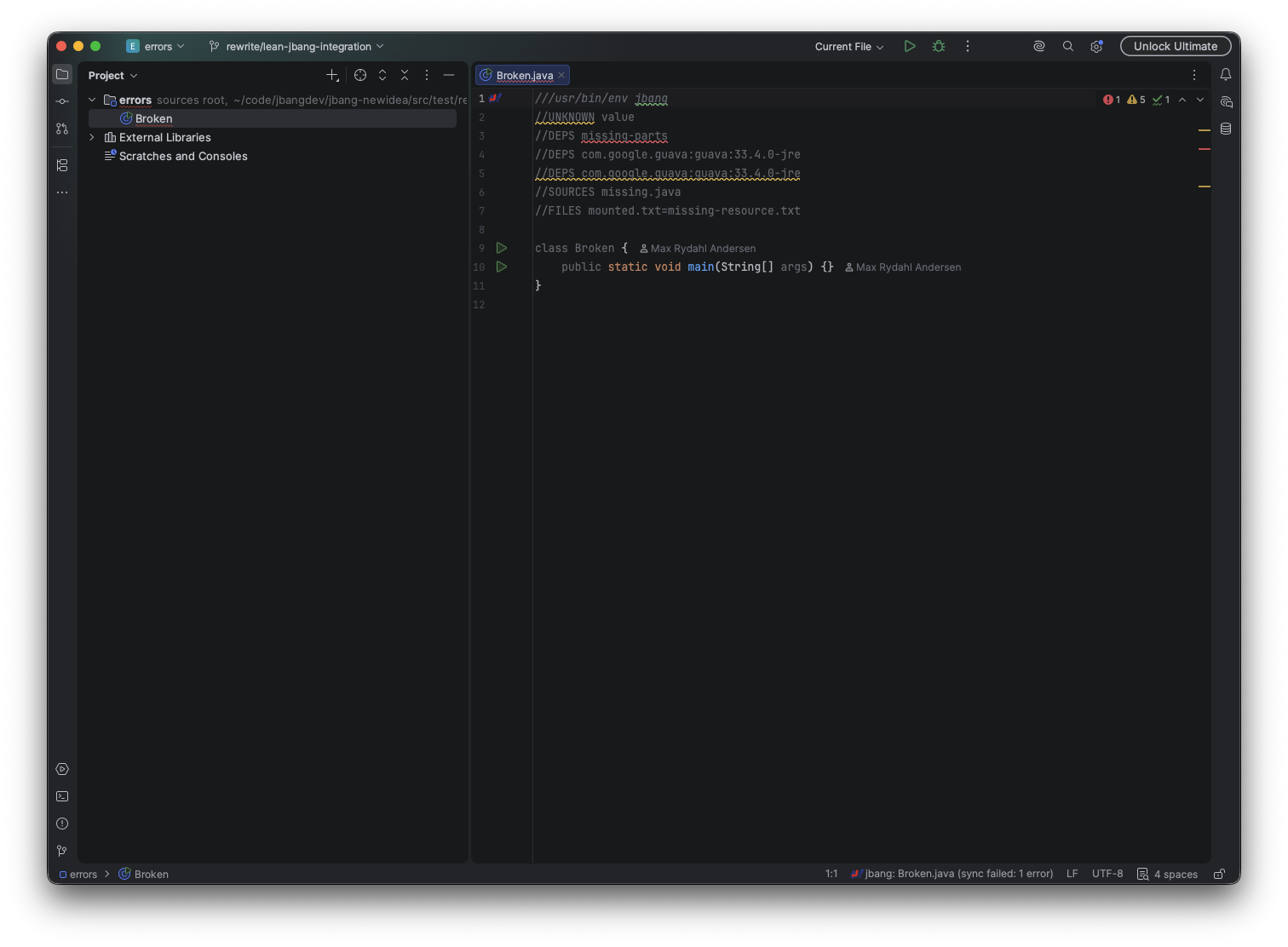Click the //DEPS missing-parts line

pyautogui.click(x=601, y=136)
